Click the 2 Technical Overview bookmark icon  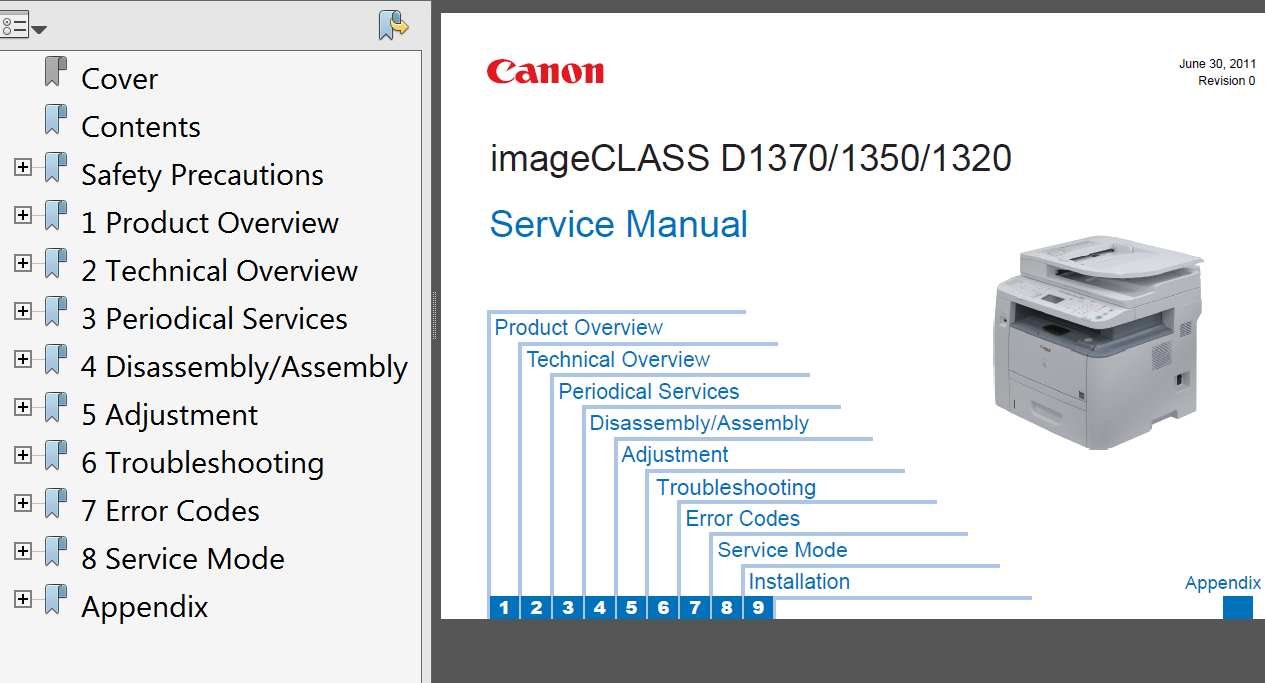click(56, 265)
